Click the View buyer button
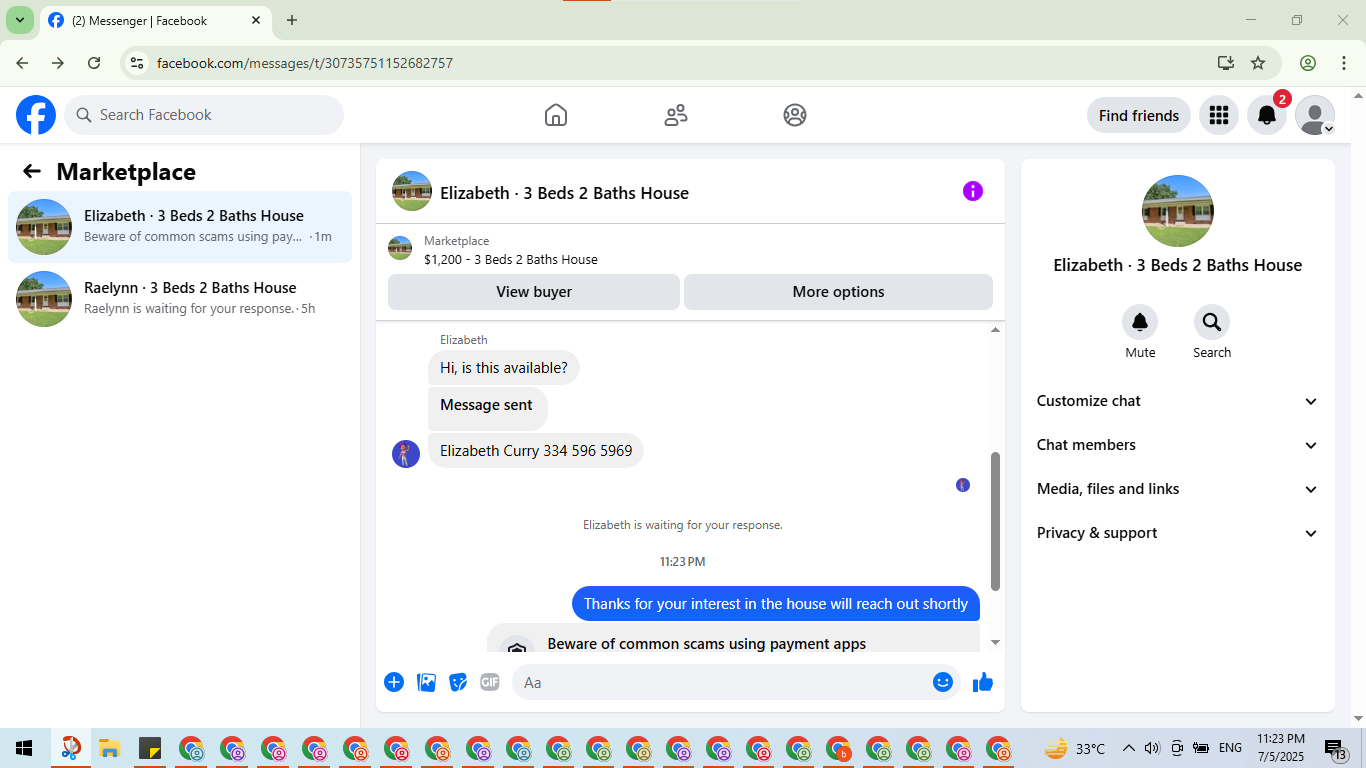This screenshot has width=1366, height=768. click(x=534, y=292)
